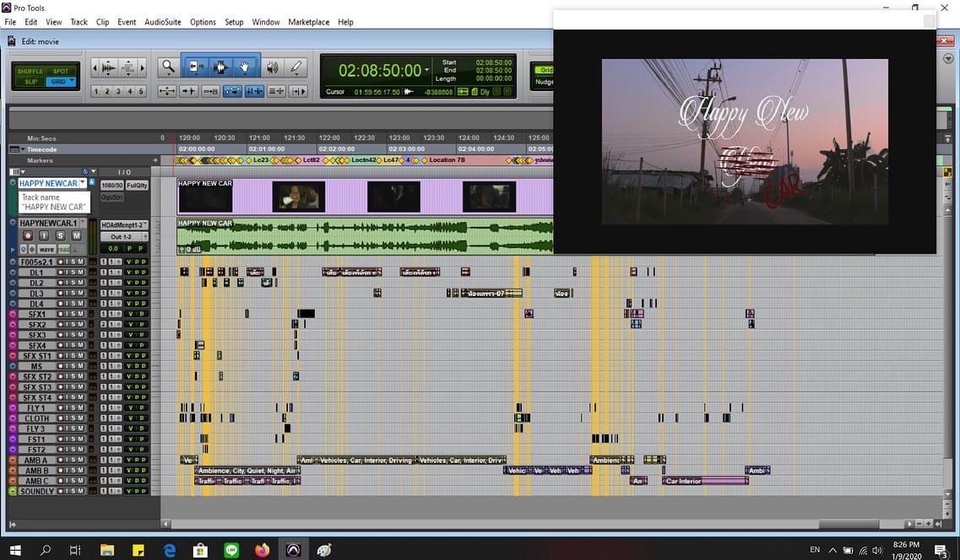This screenshot has width=960, height=560.
Task: Open LINE app from taskbar
Action: [x=231, y=550]
